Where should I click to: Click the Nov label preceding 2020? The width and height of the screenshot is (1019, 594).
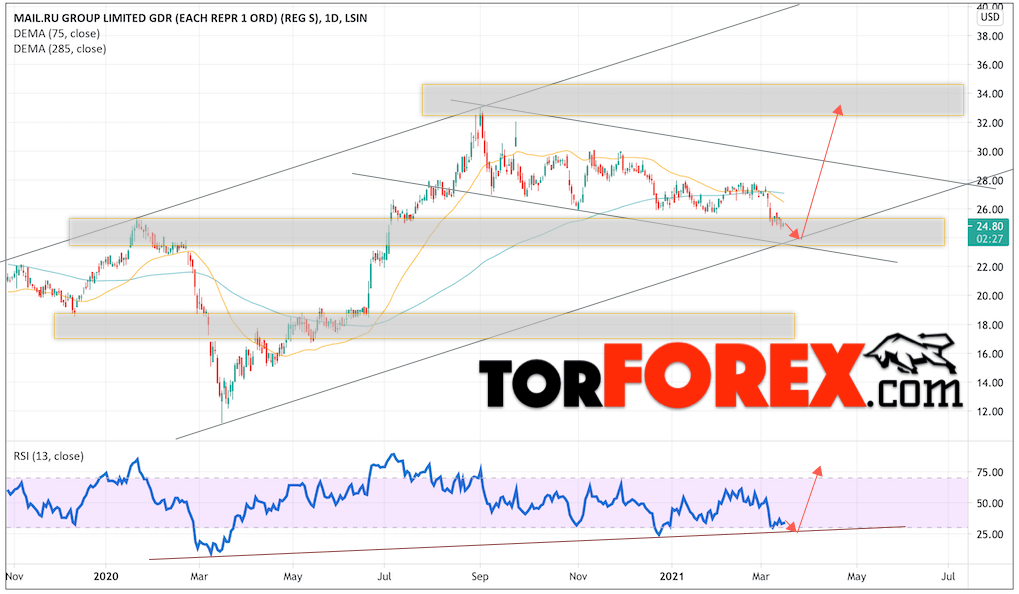14,576
